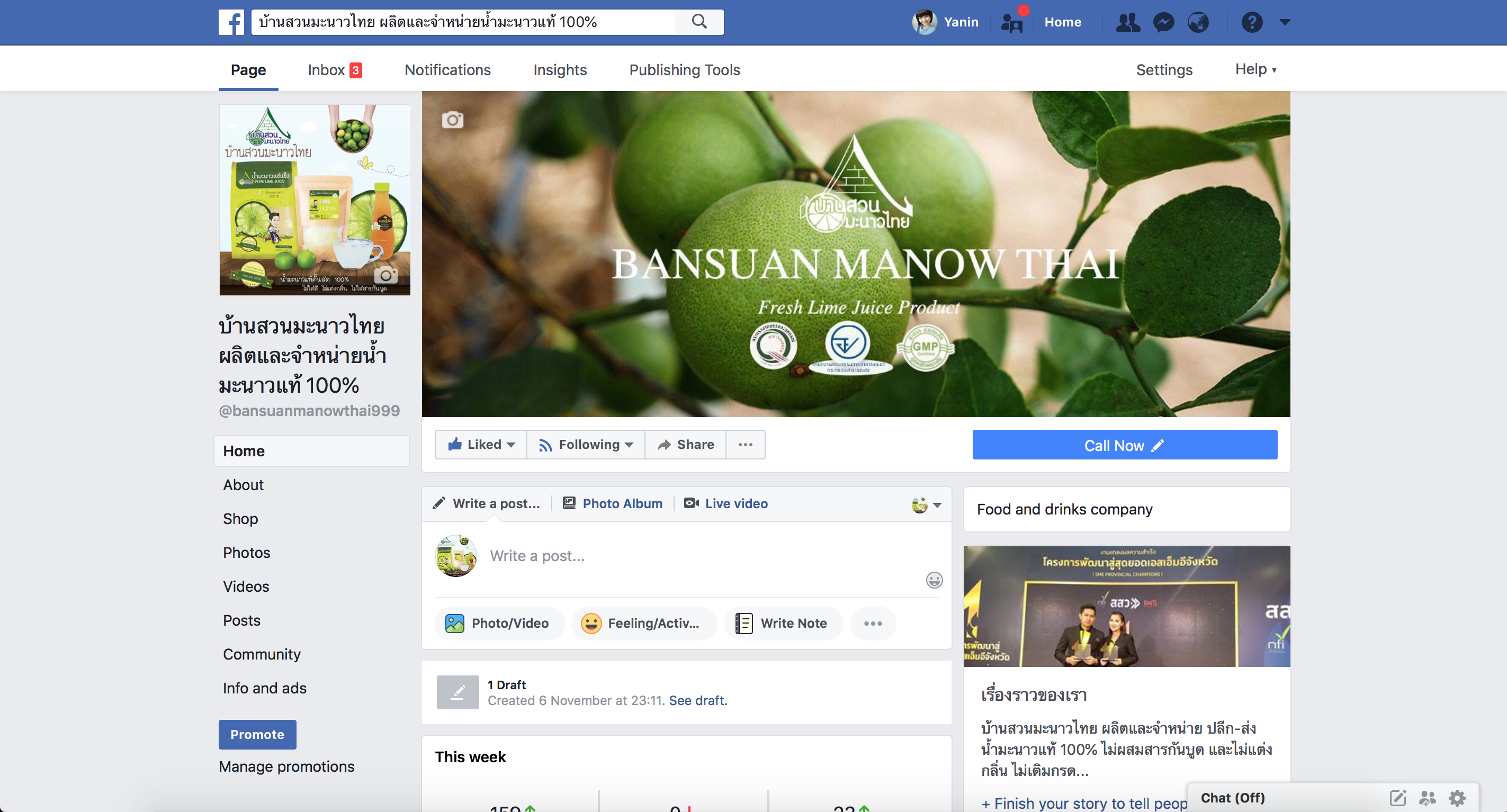Viewport: 1507px width, 812px height.
Task: Click the emoji smiley in post box
Action: click(x=934, y=580)
